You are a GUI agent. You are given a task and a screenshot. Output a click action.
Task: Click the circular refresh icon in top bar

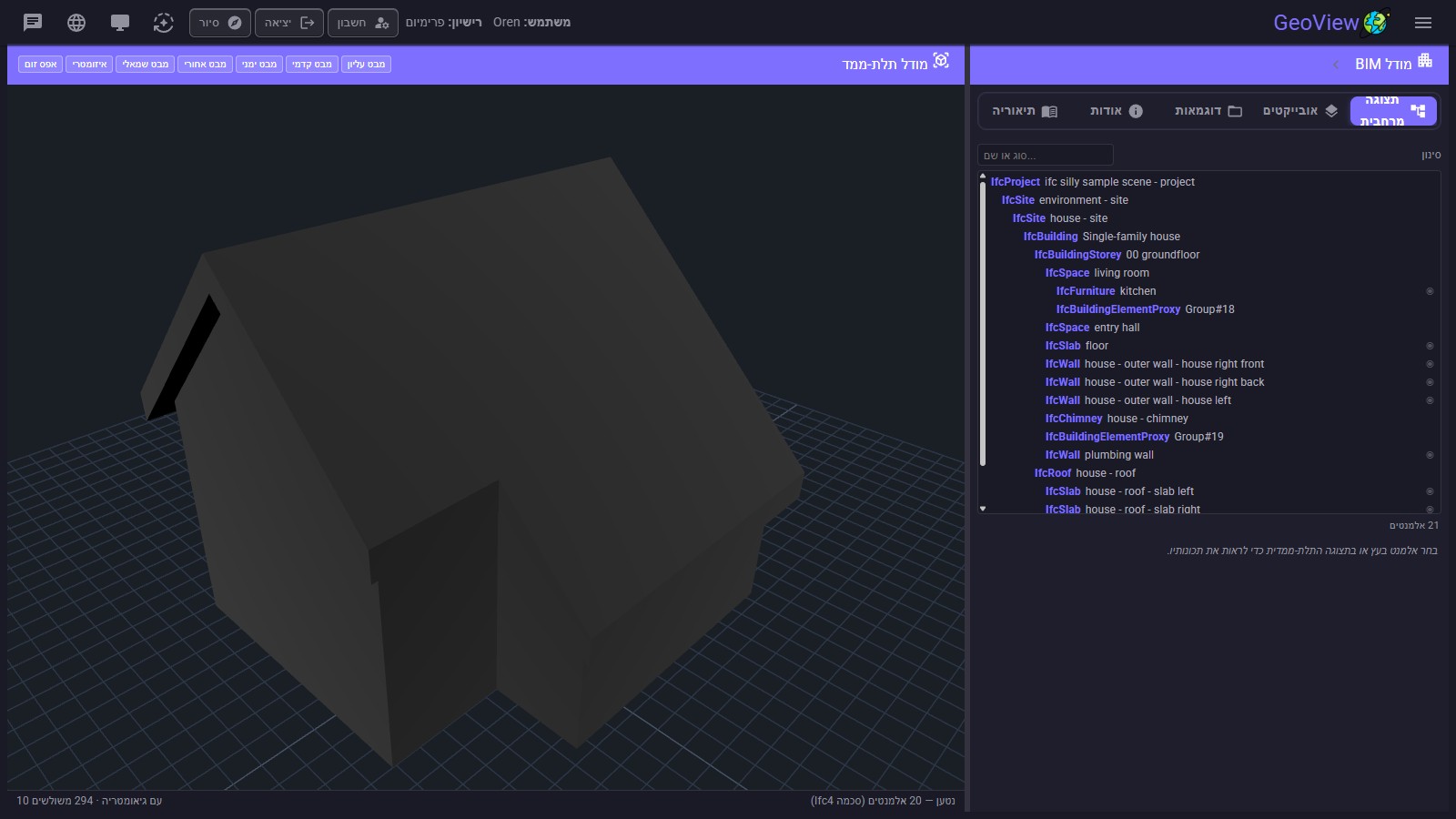point(163,23)
